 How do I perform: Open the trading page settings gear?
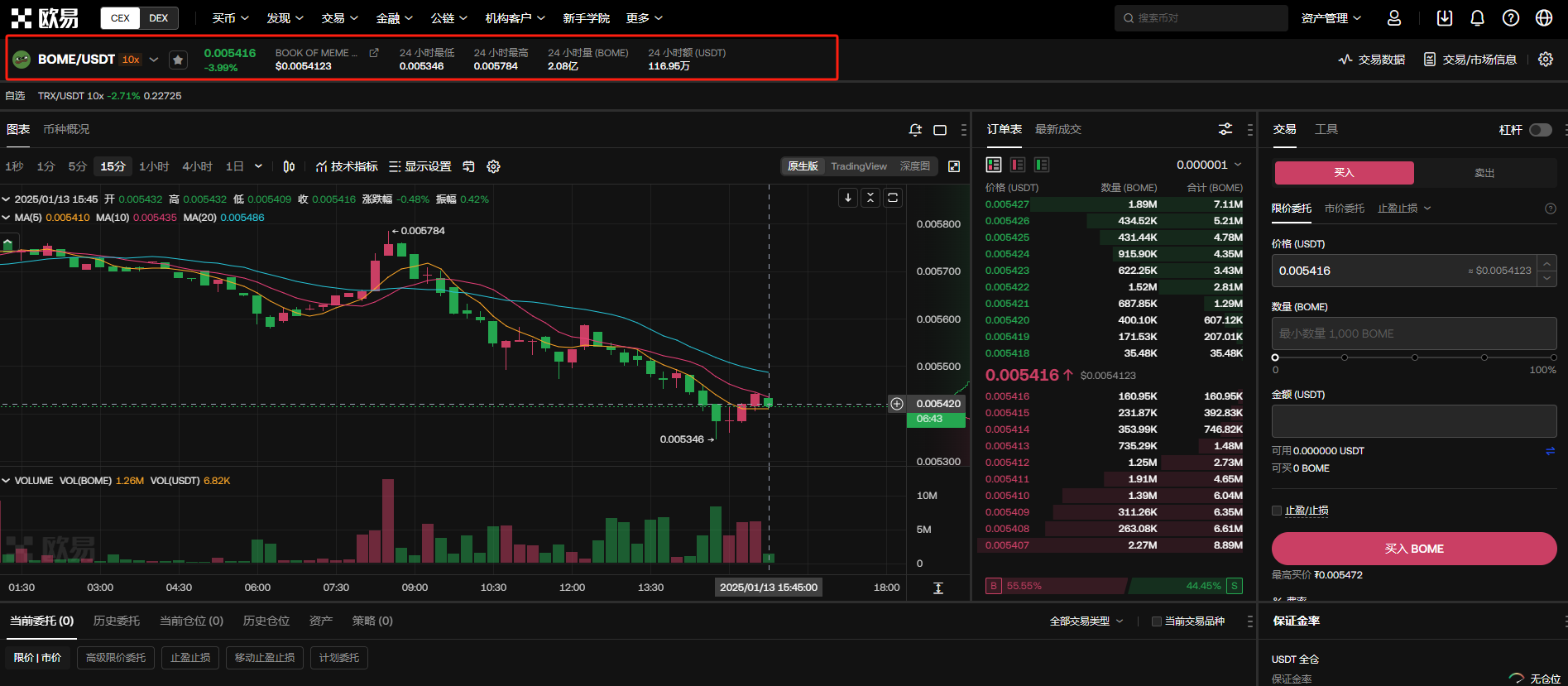(x=1546, y=59)
